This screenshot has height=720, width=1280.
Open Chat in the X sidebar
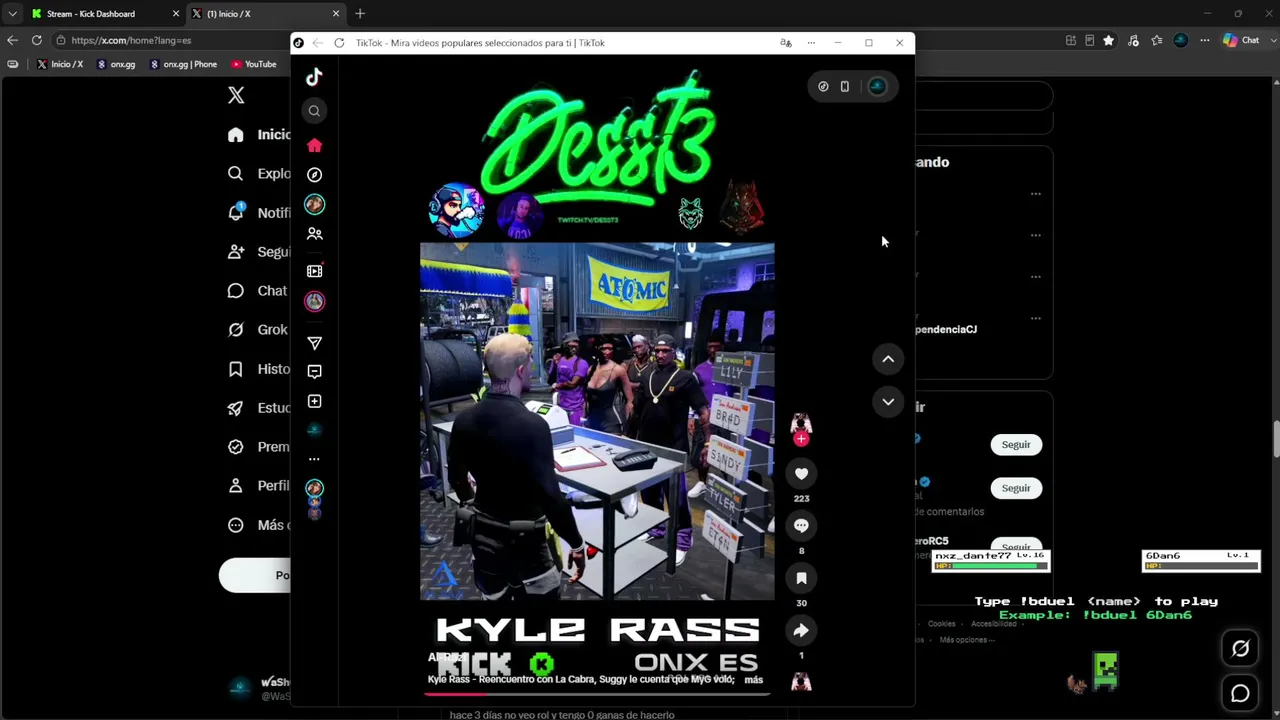[258, 291]
